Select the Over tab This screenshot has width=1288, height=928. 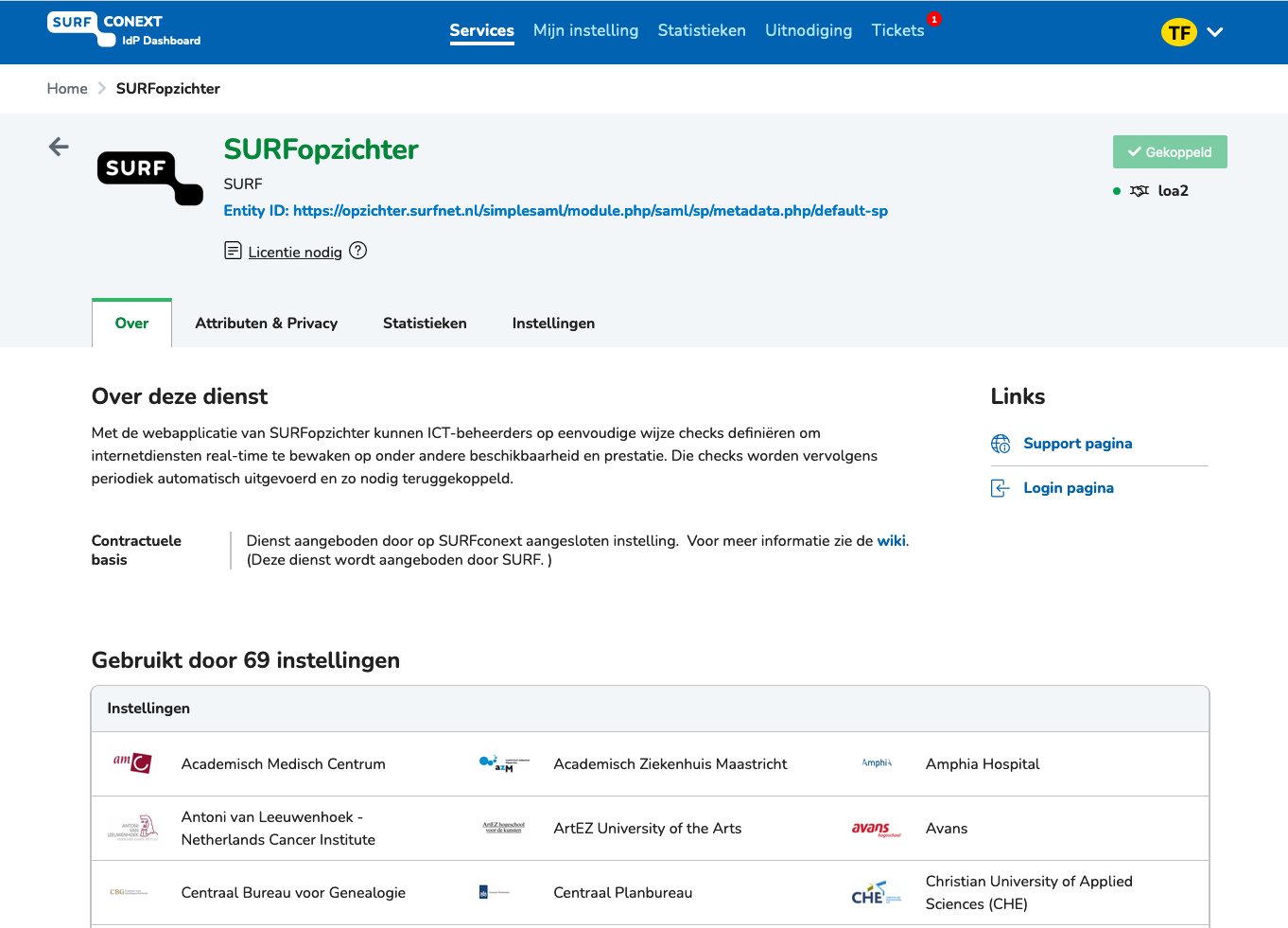tap(131, 324)
